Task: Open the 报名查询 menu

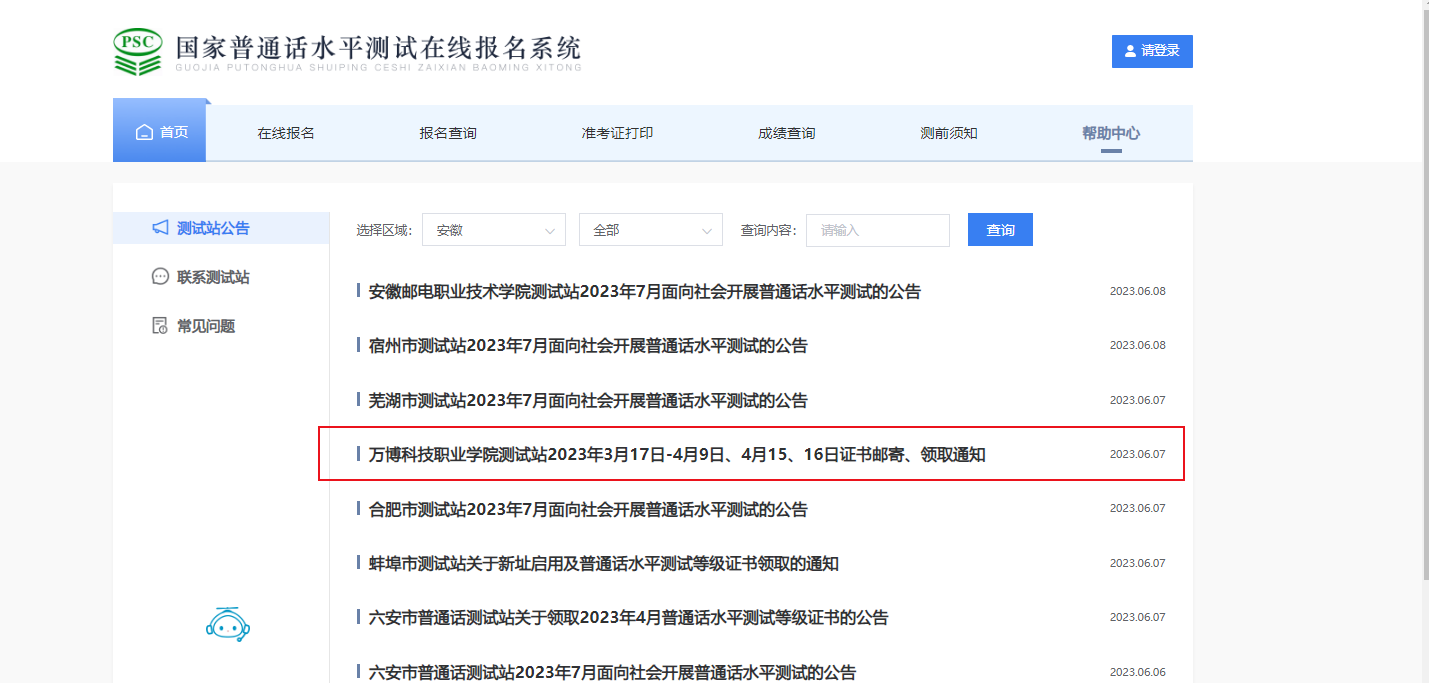Action: [448, 133]
